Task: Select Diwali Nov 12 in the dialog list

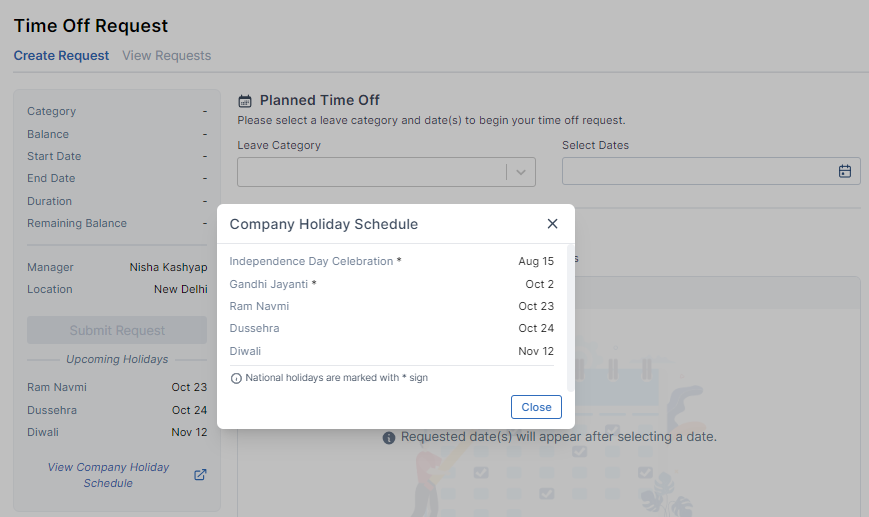Action: [391, 351]
